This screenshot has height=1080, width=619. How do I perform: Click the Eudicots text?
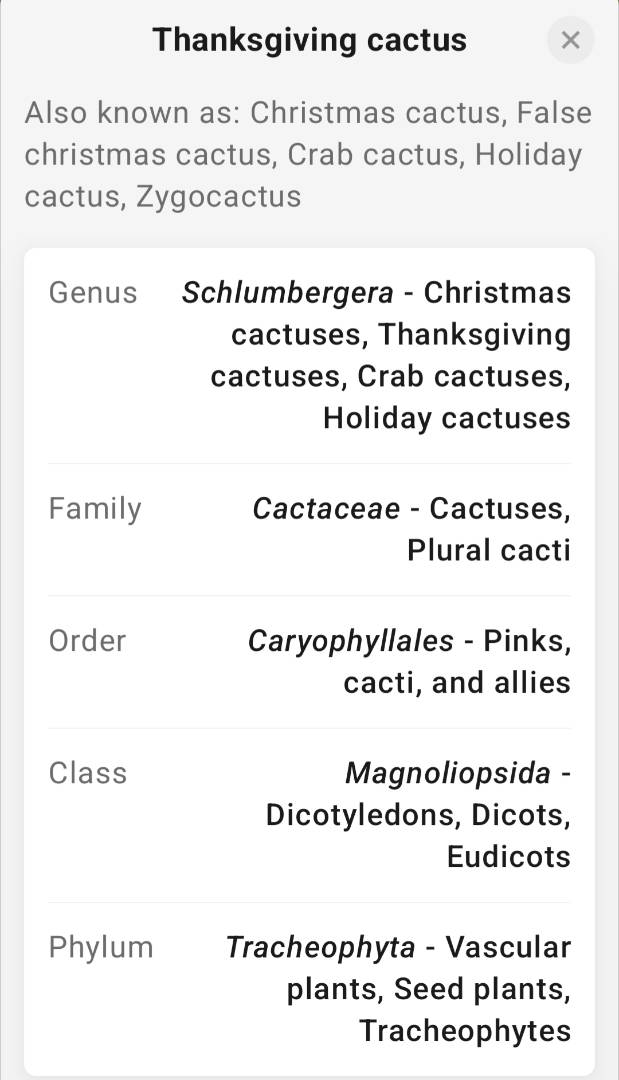coord(508,857)
